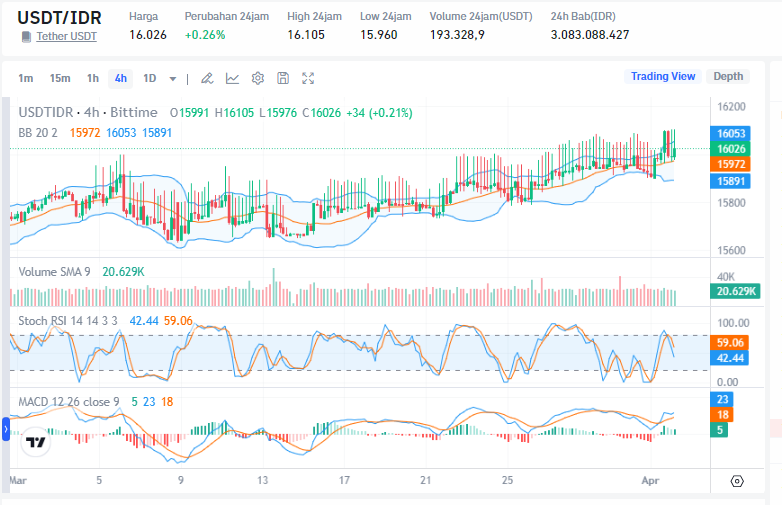This screenshot has width=782, height=505.
Task: Click the 16053 upper band price tag
Action: point(730,134)
